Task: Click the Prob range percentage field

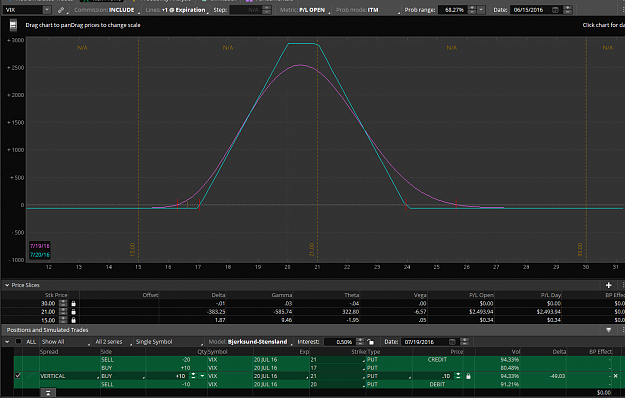Action: click(x=454, y=10)
